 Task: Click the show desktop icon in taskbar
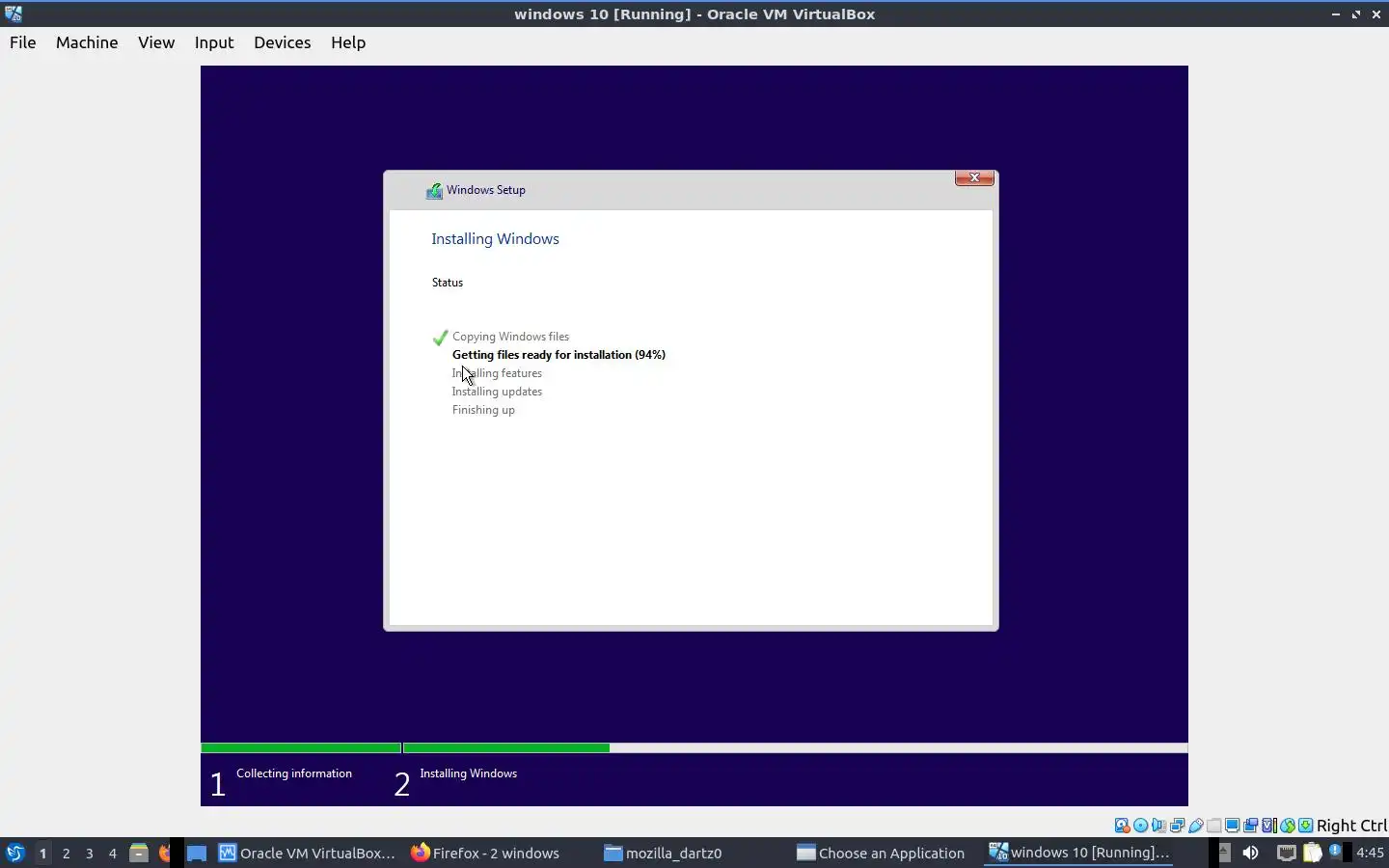point(197,853)
